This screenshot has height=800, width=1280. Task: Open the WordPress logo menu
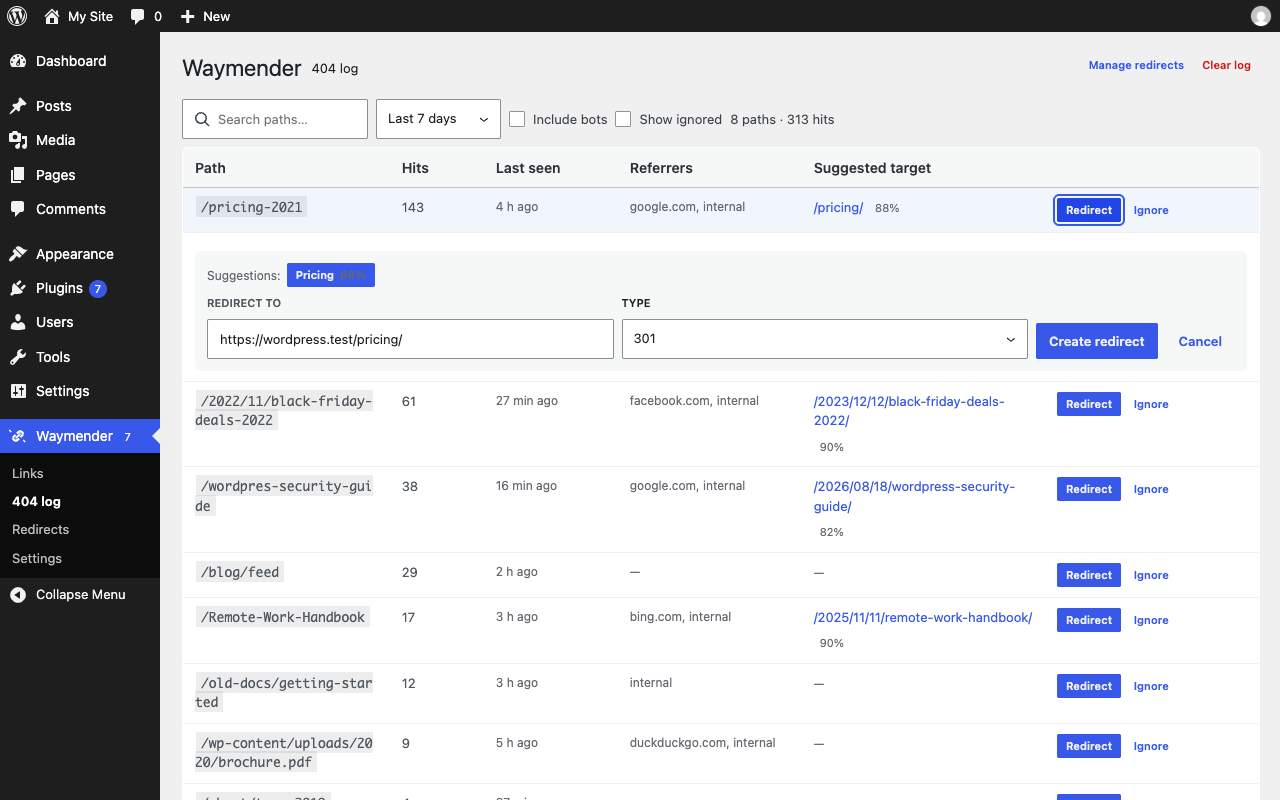tap(17, 16)
